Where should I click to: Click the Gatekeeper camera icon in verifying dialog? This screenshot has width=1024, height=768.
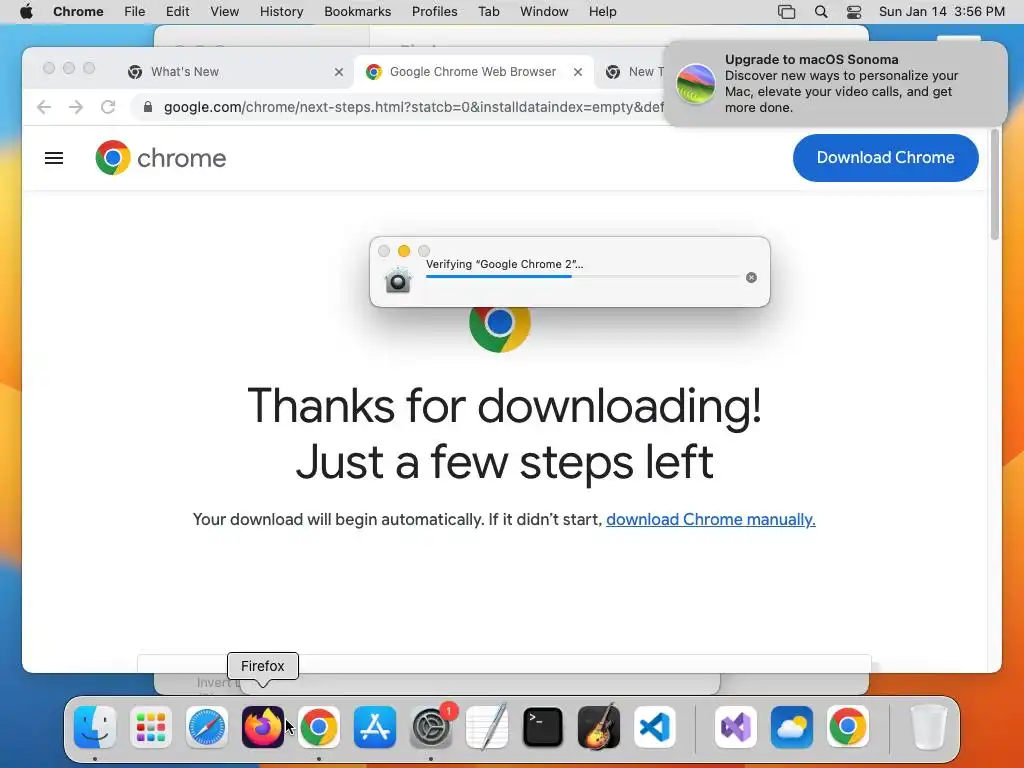(x=397, y=280)
